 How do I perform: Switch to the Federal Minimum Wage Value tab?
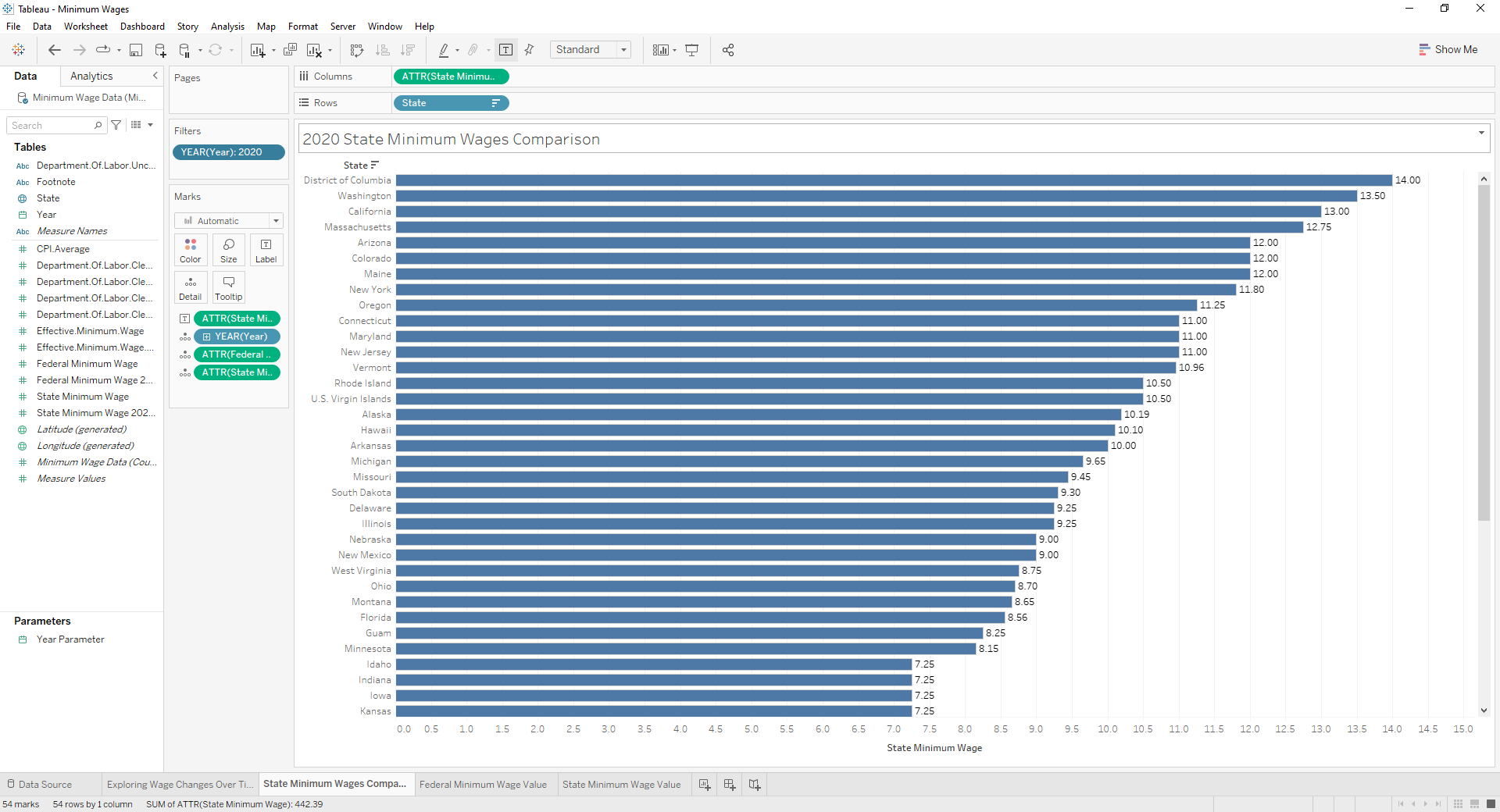484,785
